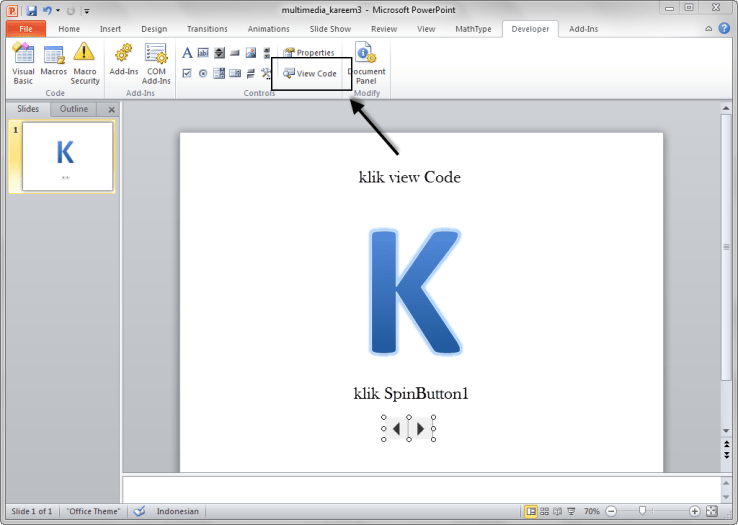Select the slide 1 thumbnail
Viewport: 738px width, 525px height.
[67, 157]
